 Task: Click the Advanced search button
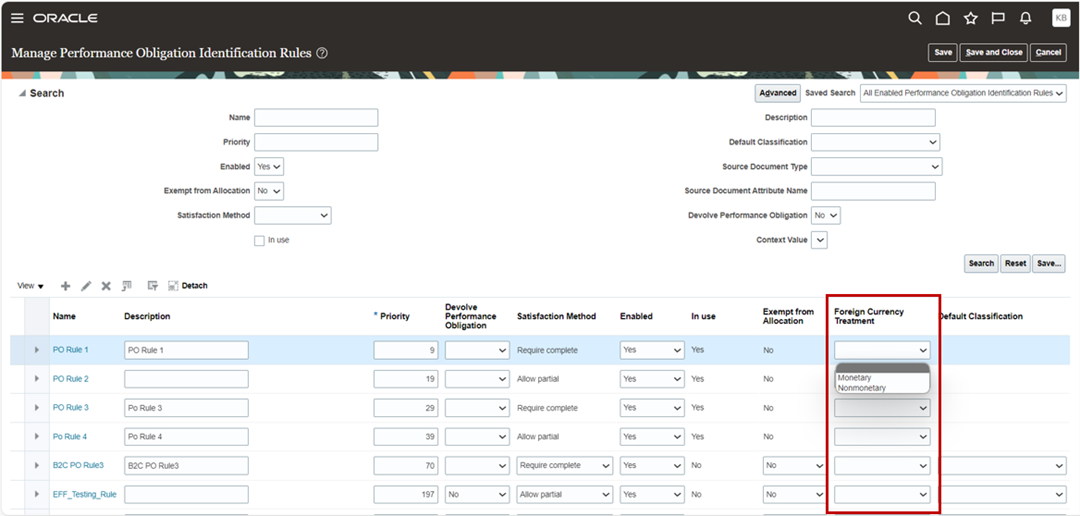click(x=778, y=93)
